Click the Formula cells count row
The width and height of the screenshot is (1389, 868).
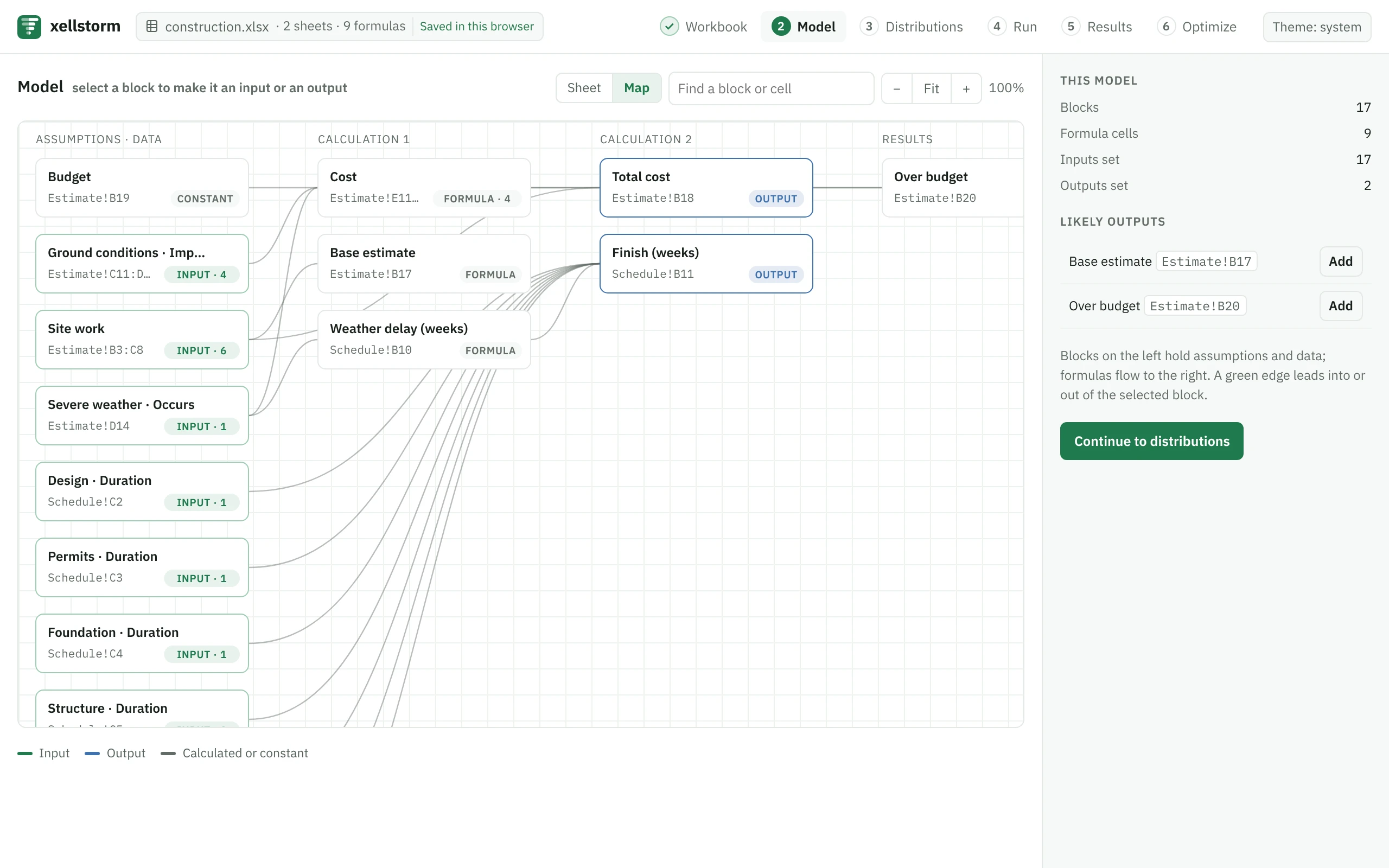[1215, 133]
